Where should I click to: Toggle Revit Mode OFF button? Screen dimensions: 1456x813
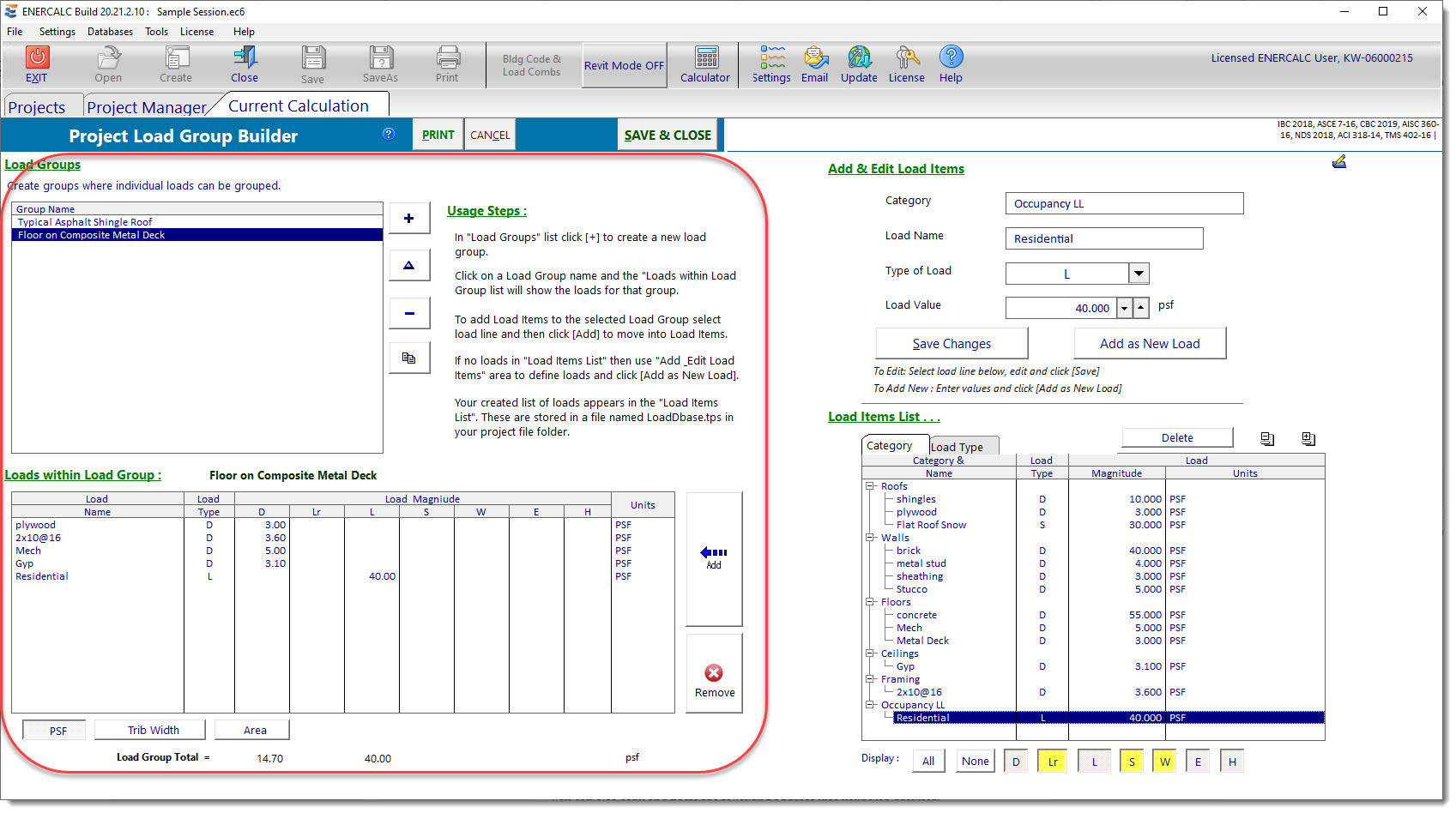point(624,65)
